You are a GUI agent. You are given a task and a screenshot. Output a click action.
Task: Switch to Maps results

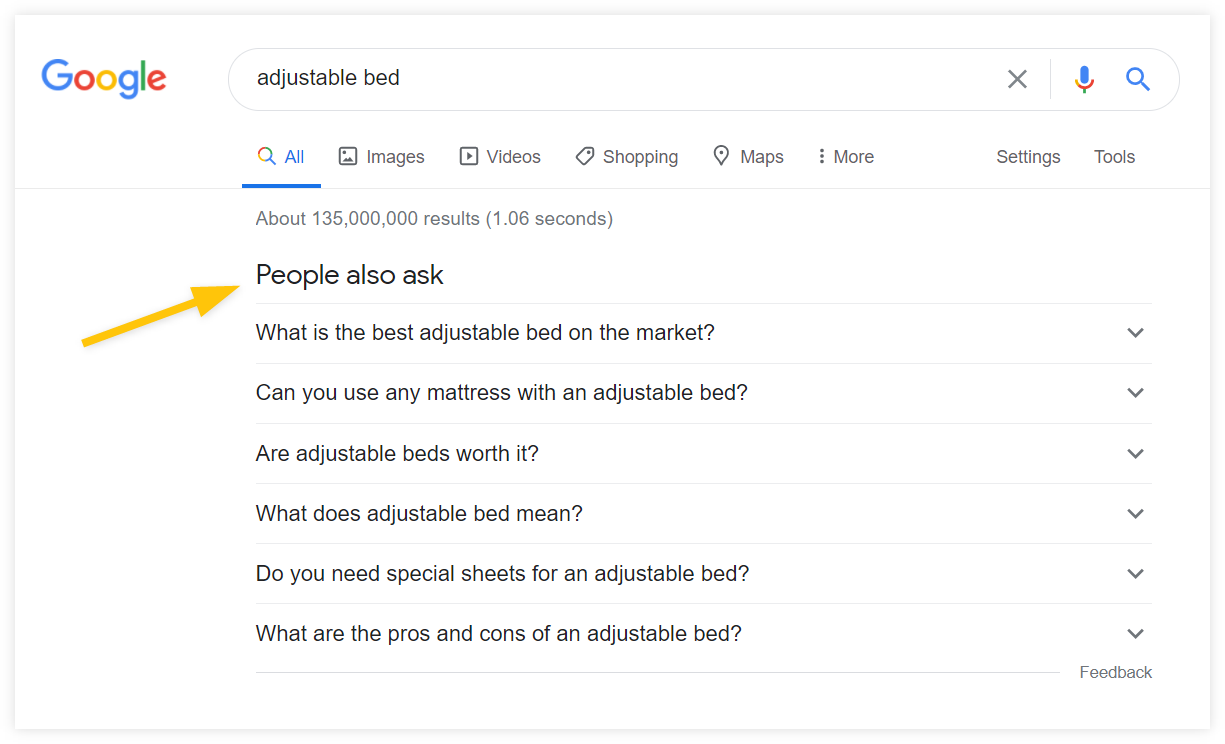[748, 157]
